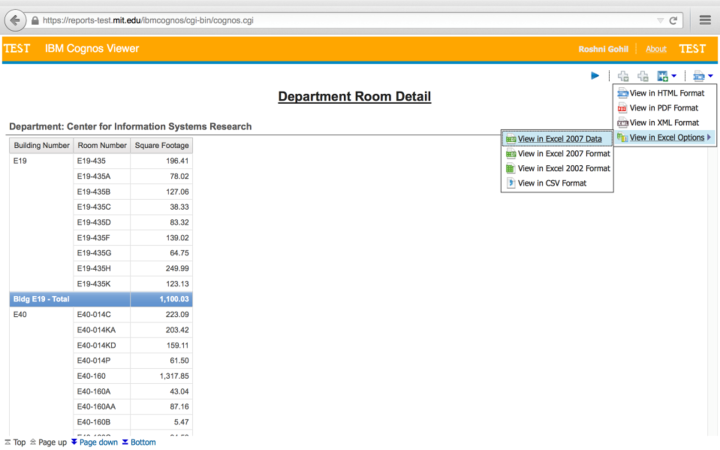The image size is (720, 450).
Task: Choose View in PDF Format
Action: (662, 108)
